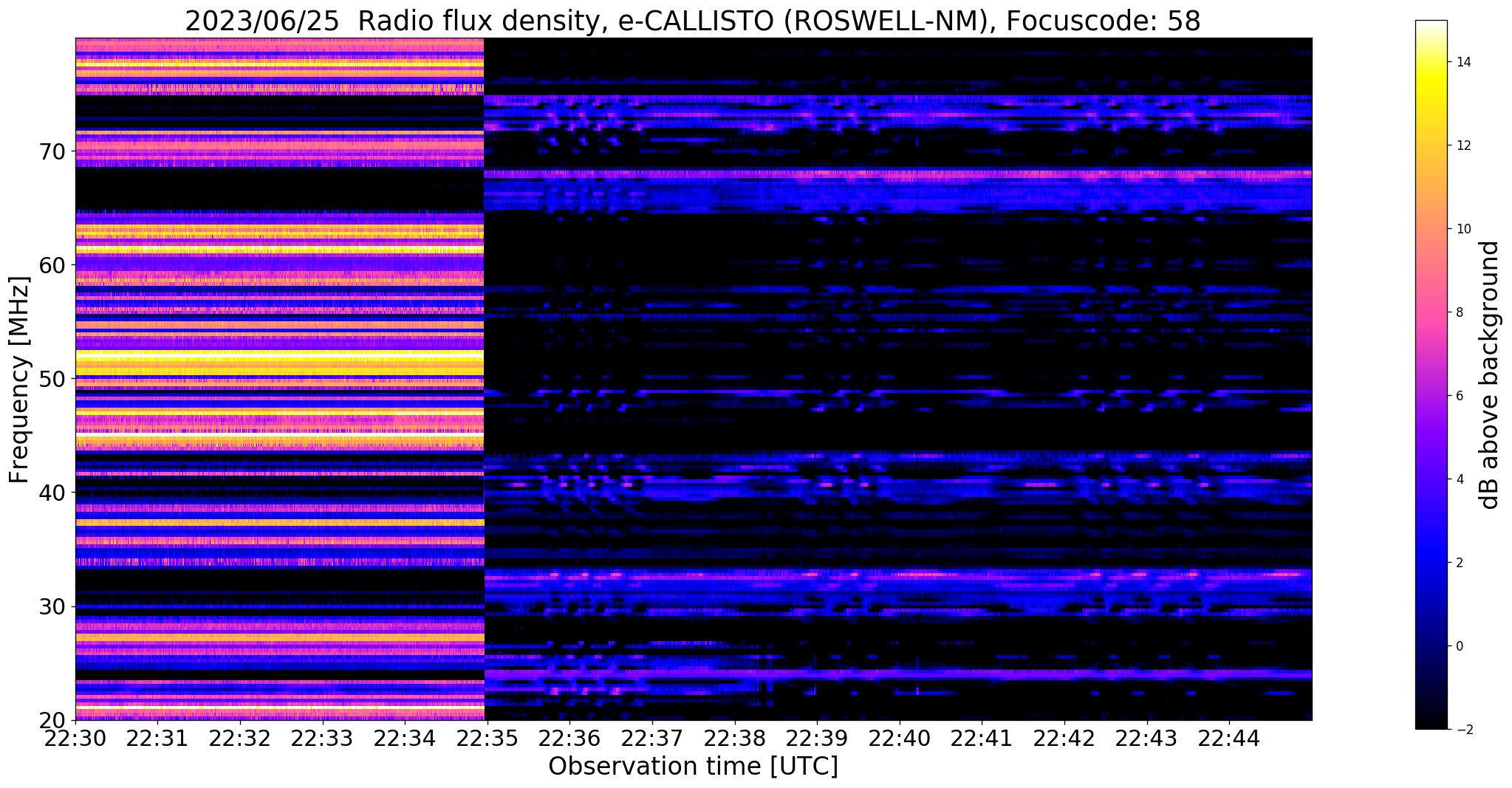Click the plot title mentioning e-CALLISTO ROSWELL-NM
The height and width of the screenshot is (788, 1512).
(x=693, y=21)
